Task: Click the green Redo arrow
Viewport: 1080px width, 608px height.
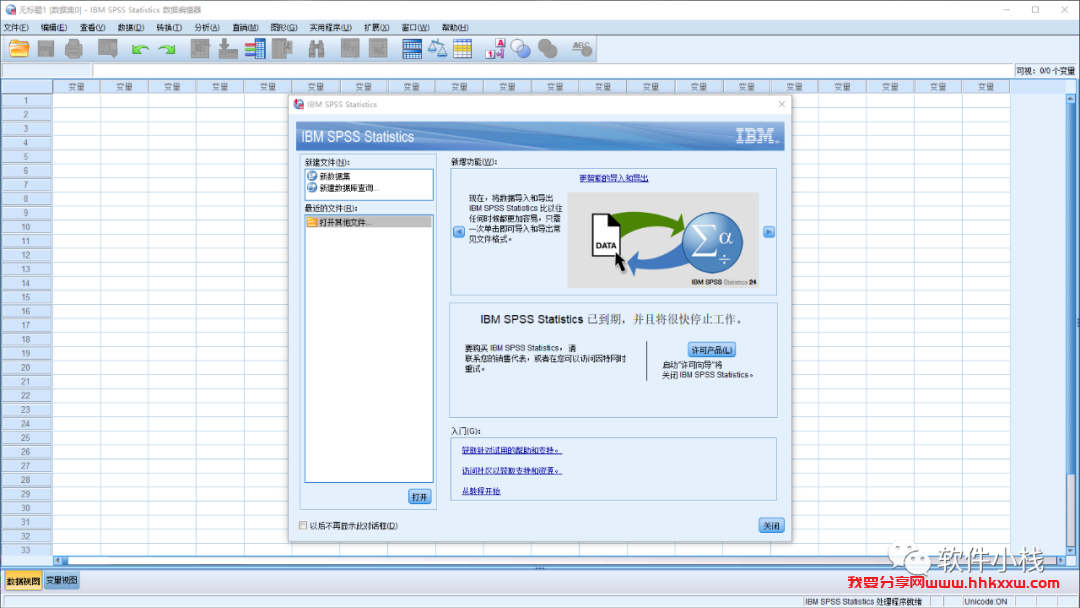Action: 167,49
